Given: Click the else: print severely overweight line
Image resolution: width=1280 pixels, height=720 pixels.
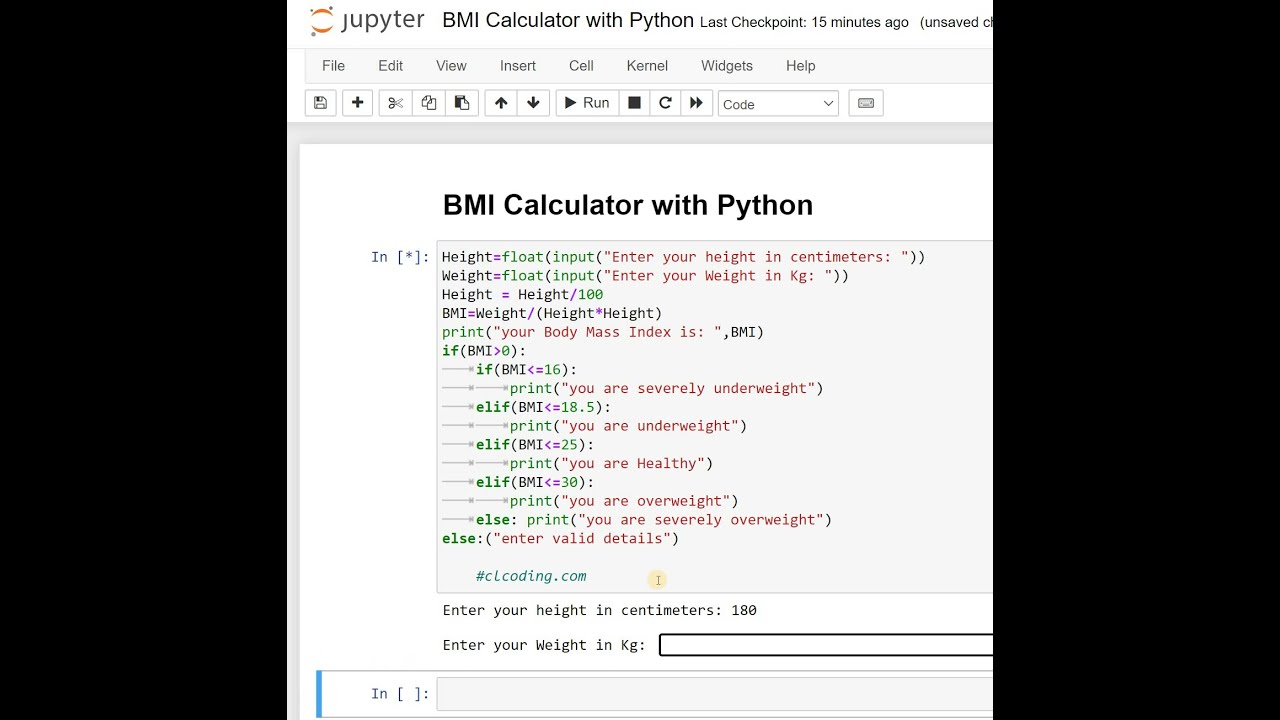Looking at the screenshot, I should tap(654, 520).
